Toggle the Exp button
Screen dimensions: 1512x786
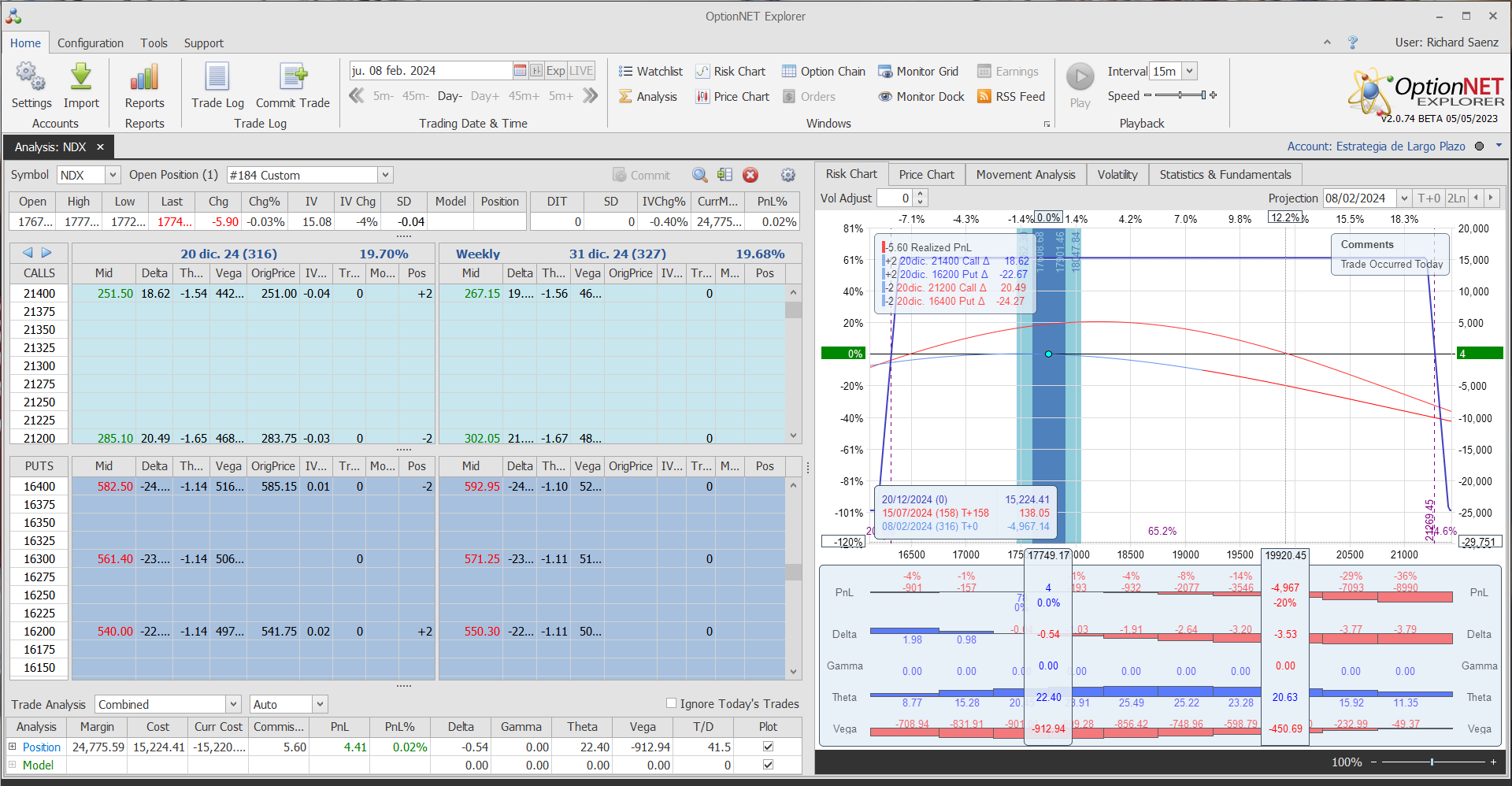pos(556,70)
